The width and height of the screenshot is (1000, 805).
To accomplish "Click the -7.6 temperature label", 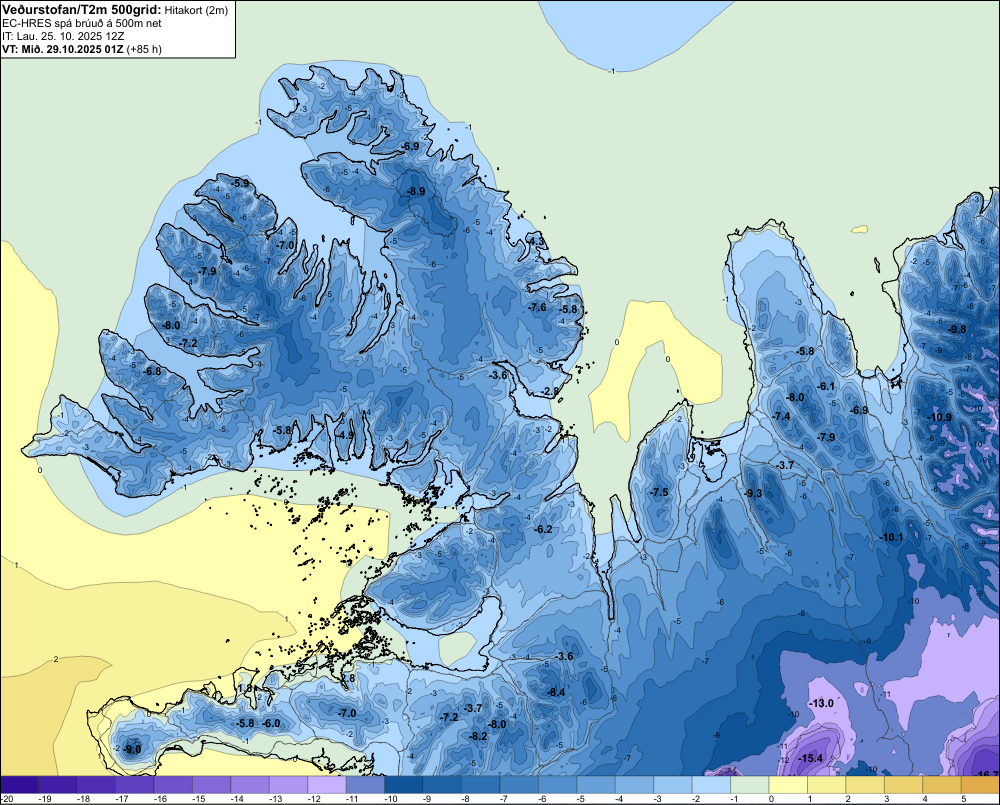I will pos(538,307).
